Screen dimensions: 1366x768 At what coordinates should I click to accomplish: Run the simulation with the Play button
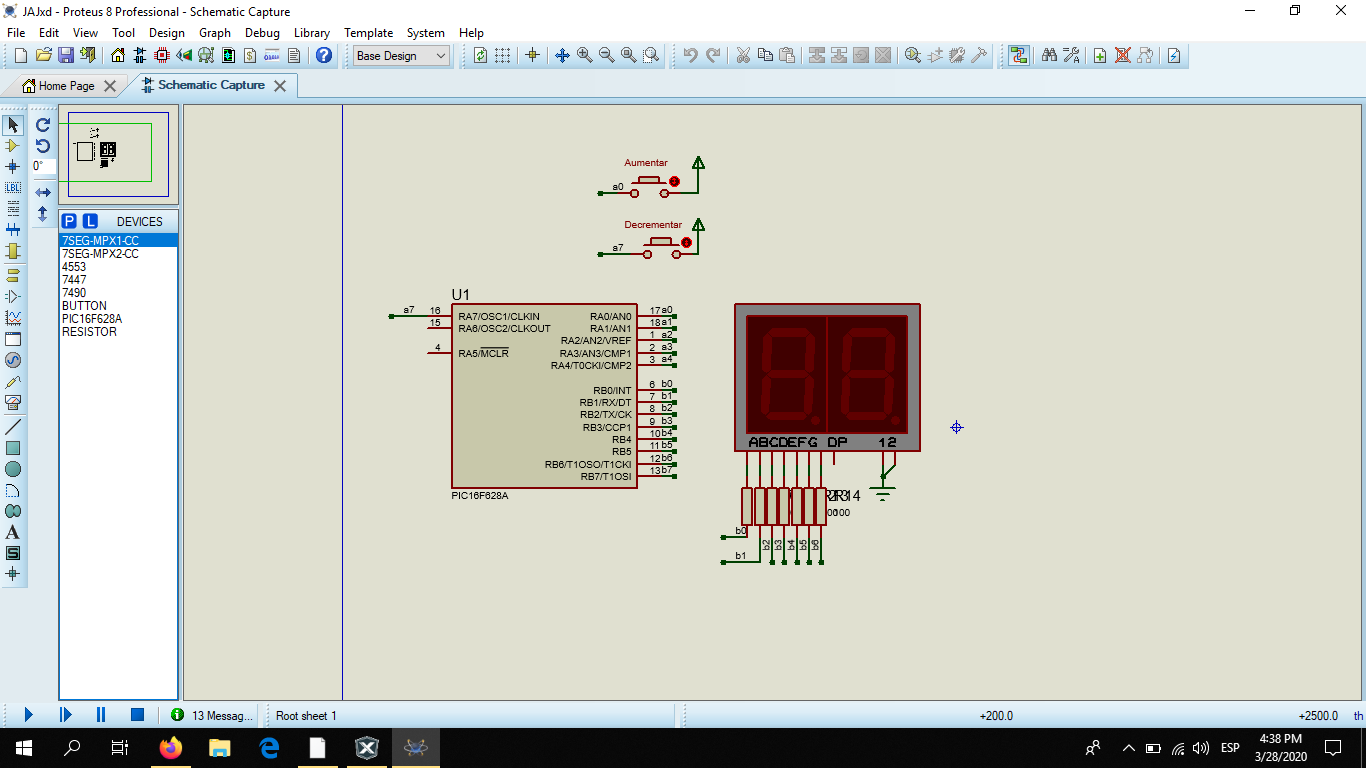[28, 715]
